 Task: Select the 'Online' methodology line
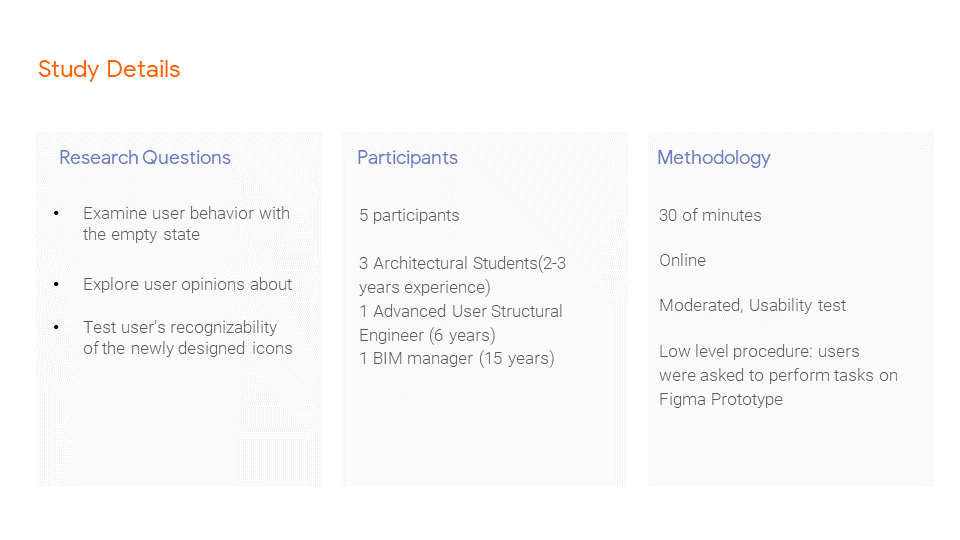coord(682,260)
